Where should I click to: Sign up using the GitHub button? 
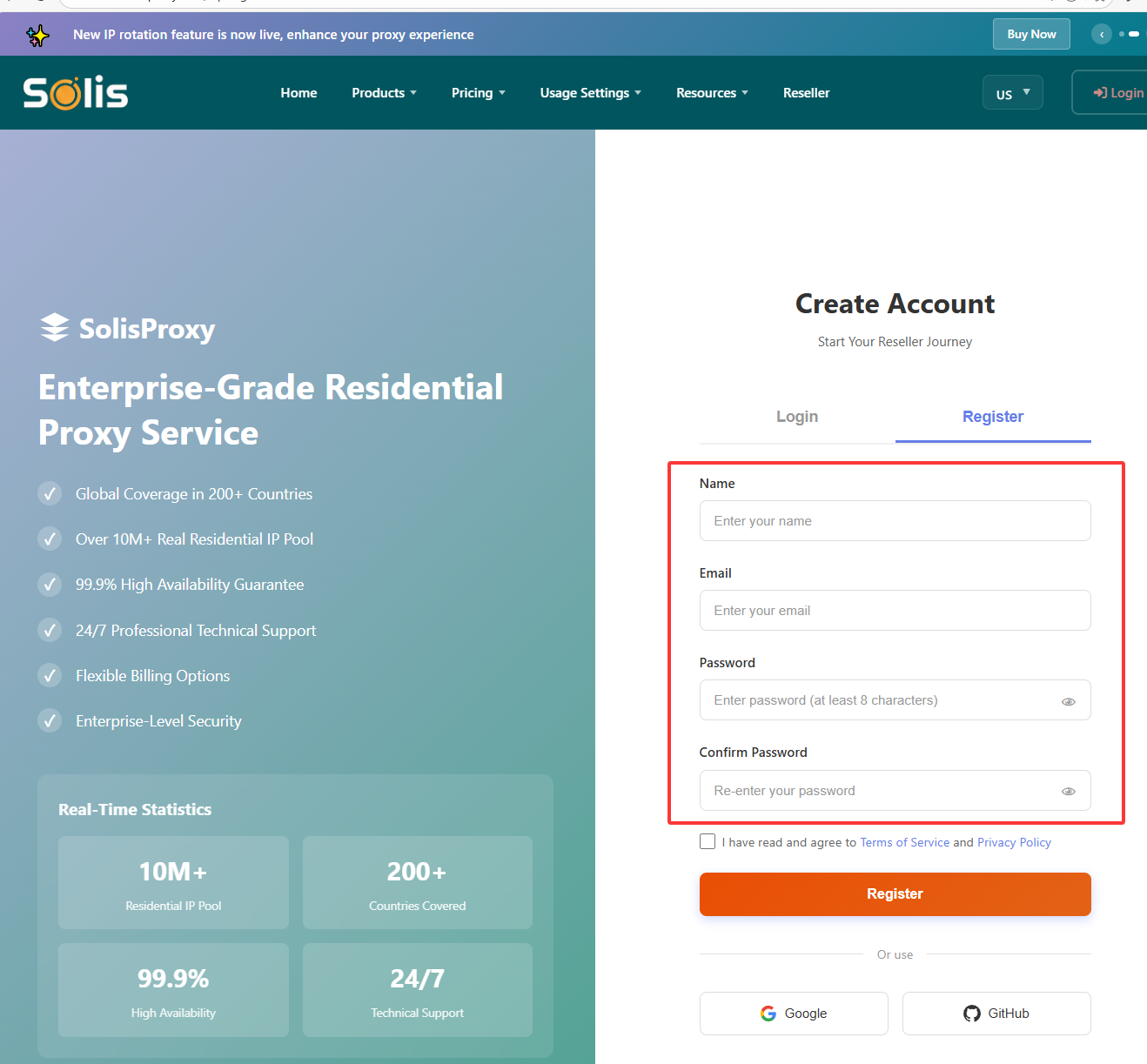[996, 1014]
